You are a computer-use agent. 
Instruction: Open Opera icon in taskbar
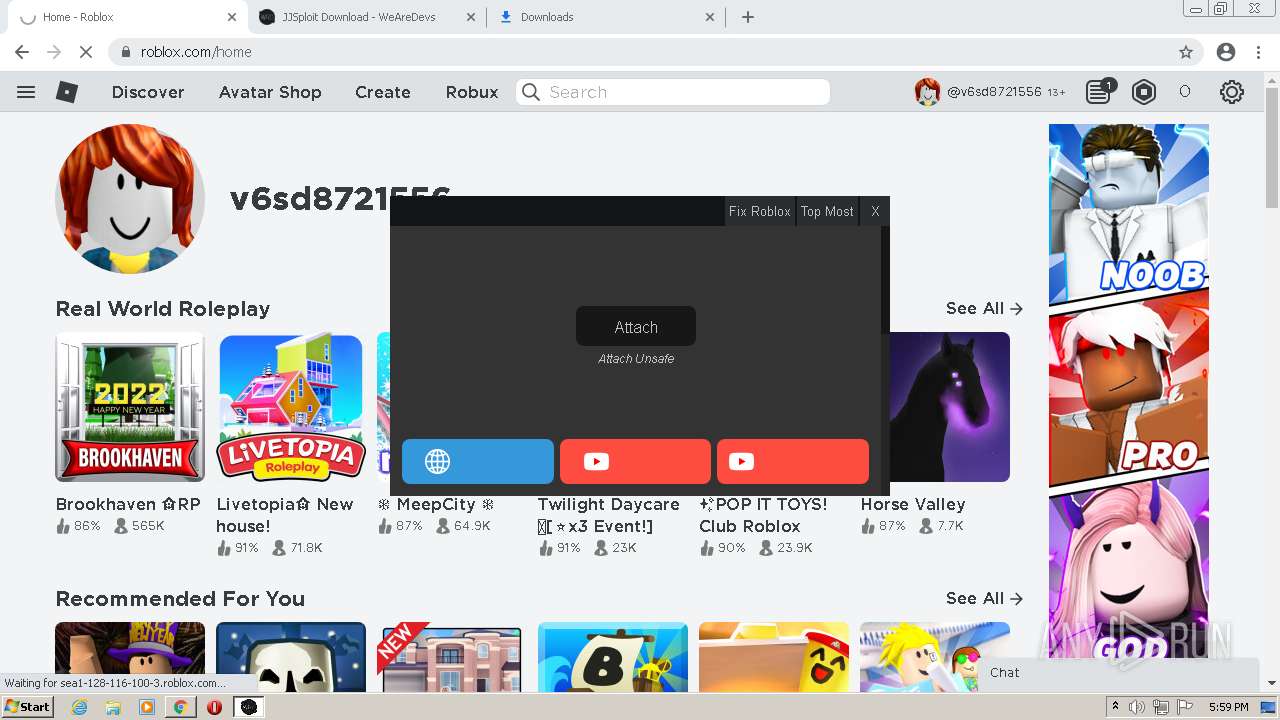(214, 707)
